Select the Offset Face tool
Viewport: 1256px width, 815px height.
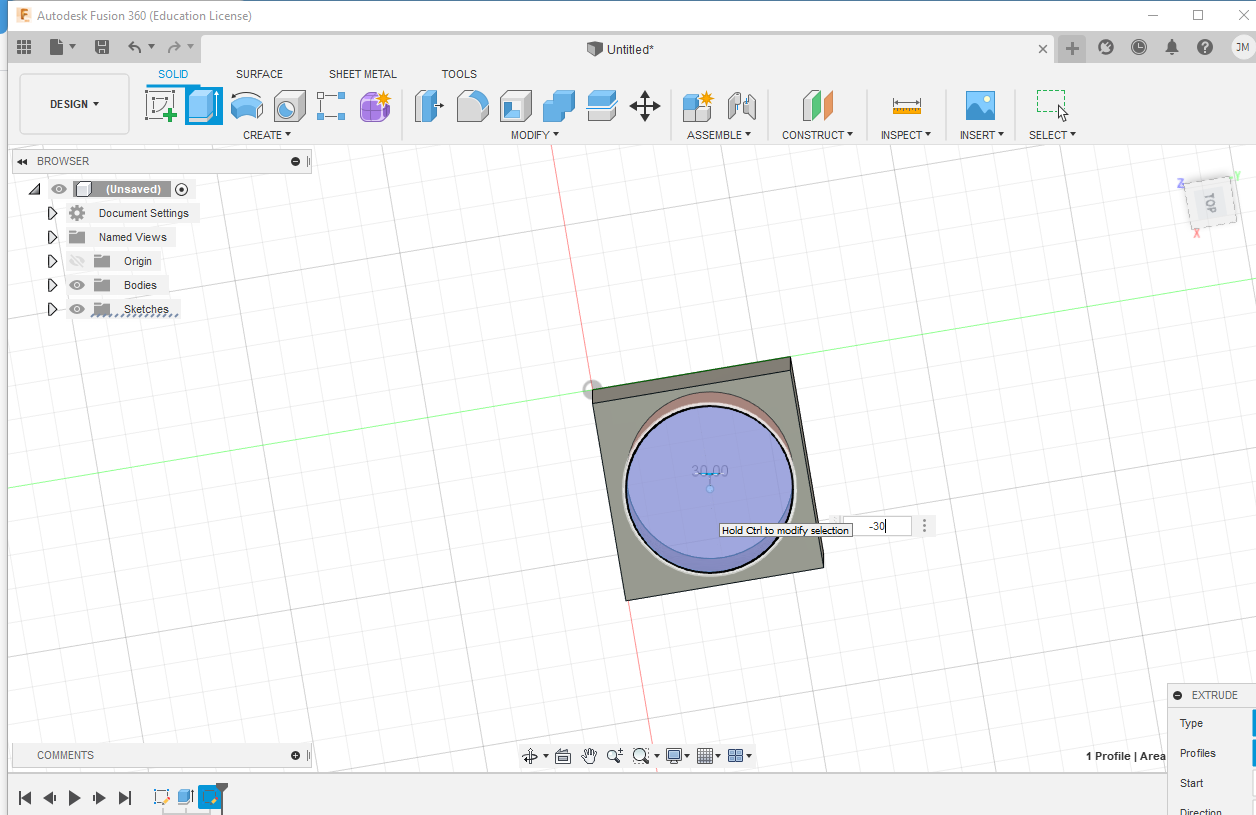tap(601, 106)
